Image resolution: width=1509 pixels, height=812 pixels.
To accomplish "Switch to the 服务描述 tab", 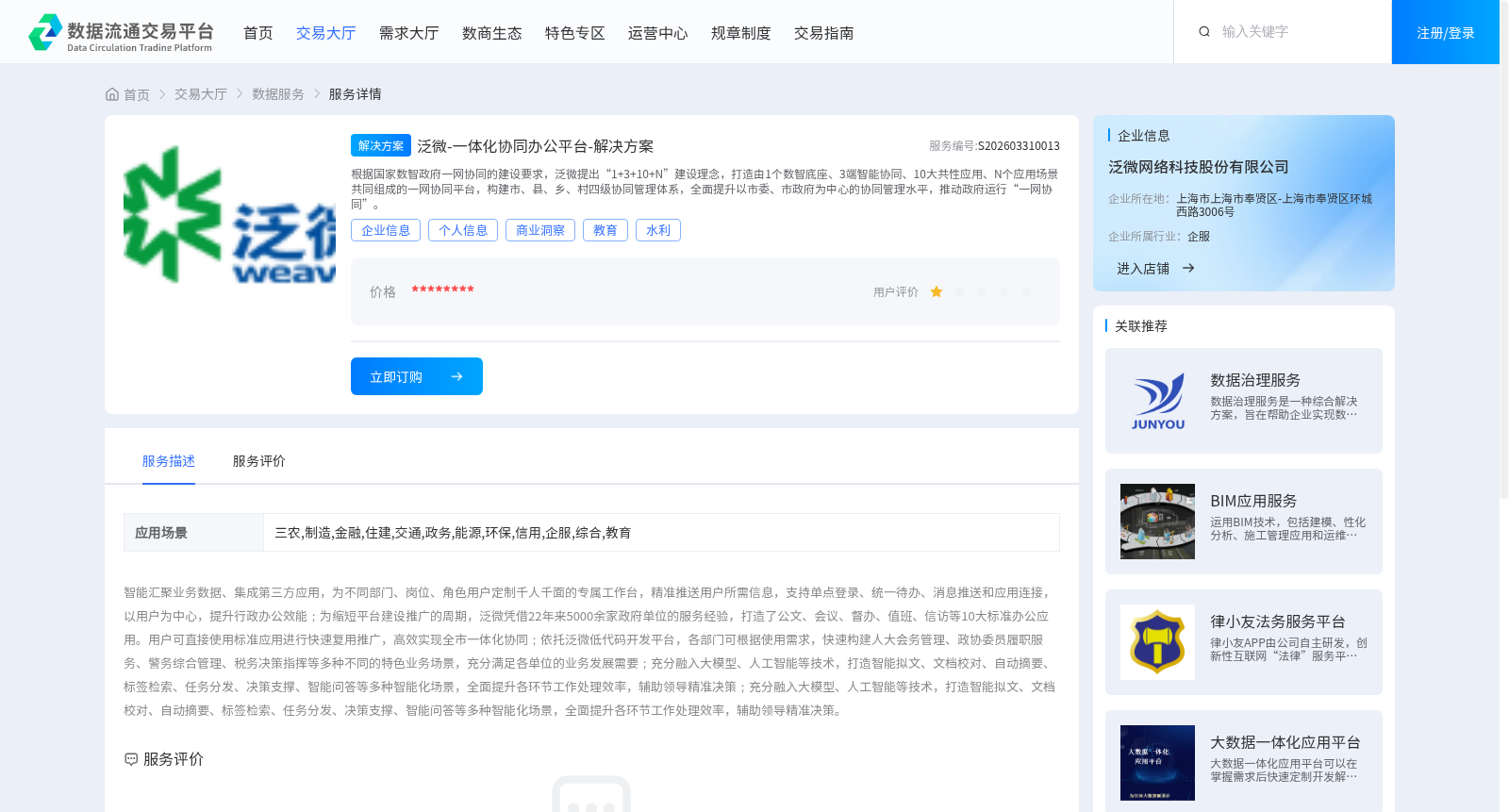I will point(169,461).
